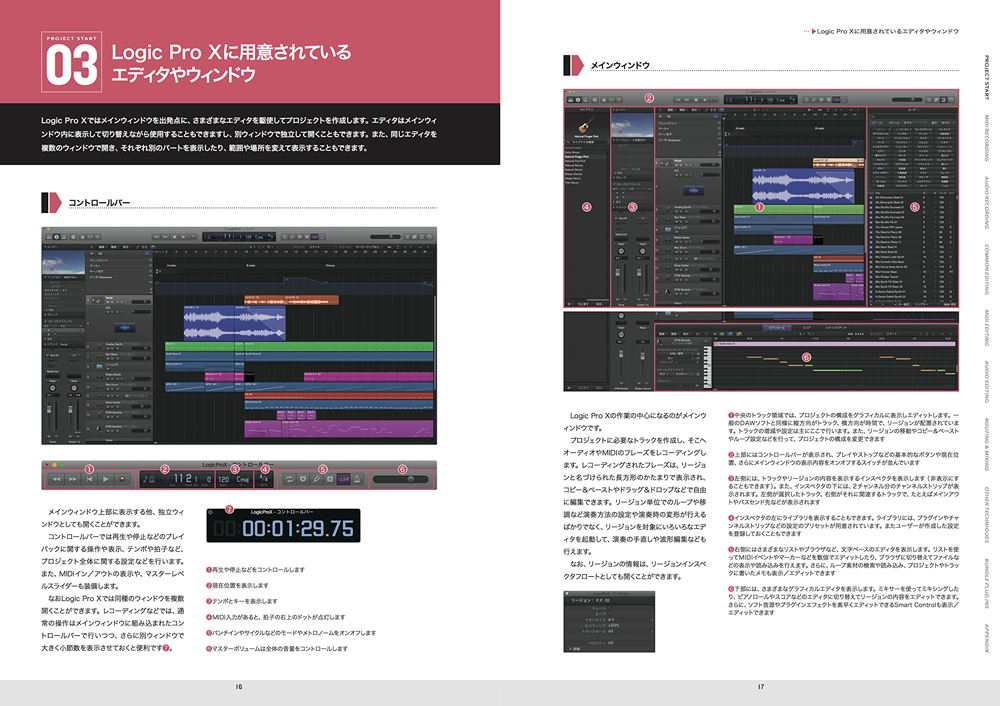The width and height of the screenshot is (1000, 706).
Task: Open the 4/4 time signature popup
Action: (263, 478)
